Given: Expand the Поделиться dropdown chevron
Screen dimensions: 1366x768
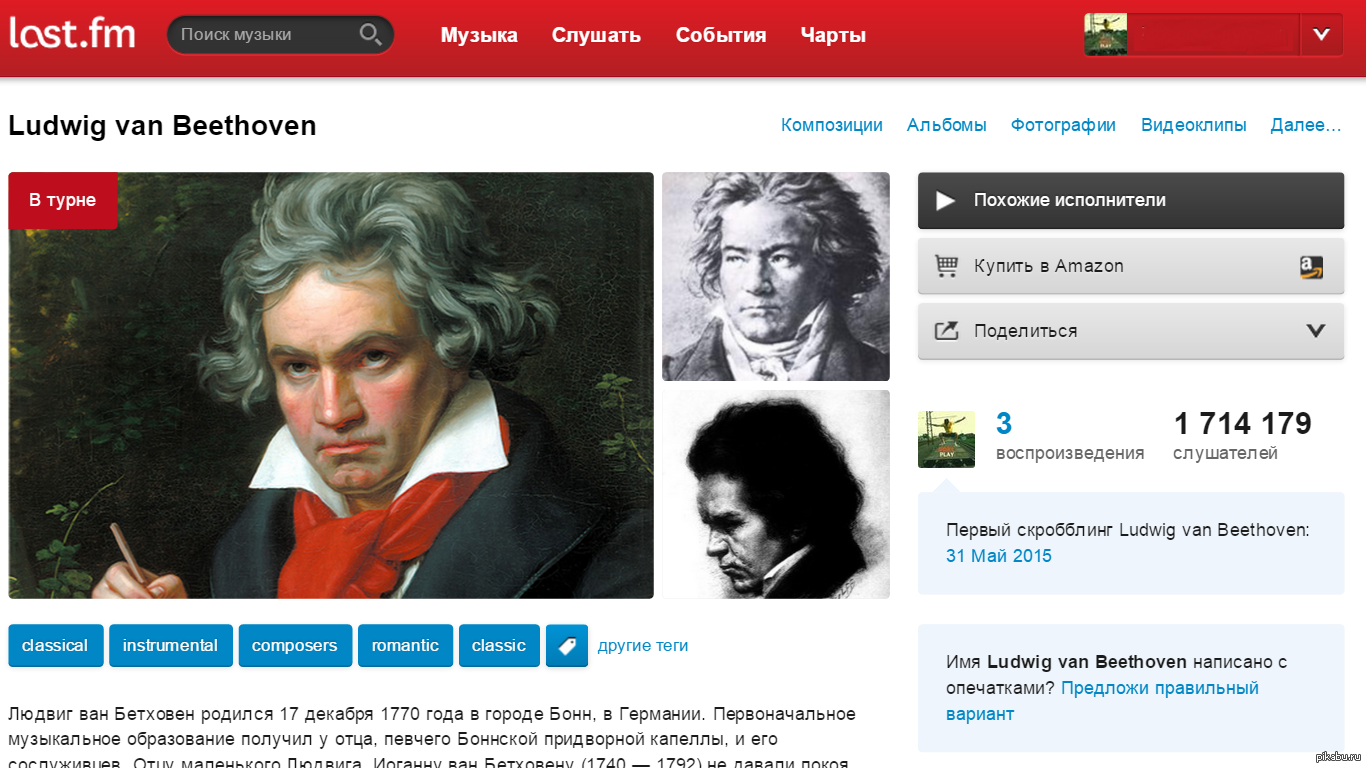Looking at the screenshot, I should (x=1316, y=331).
